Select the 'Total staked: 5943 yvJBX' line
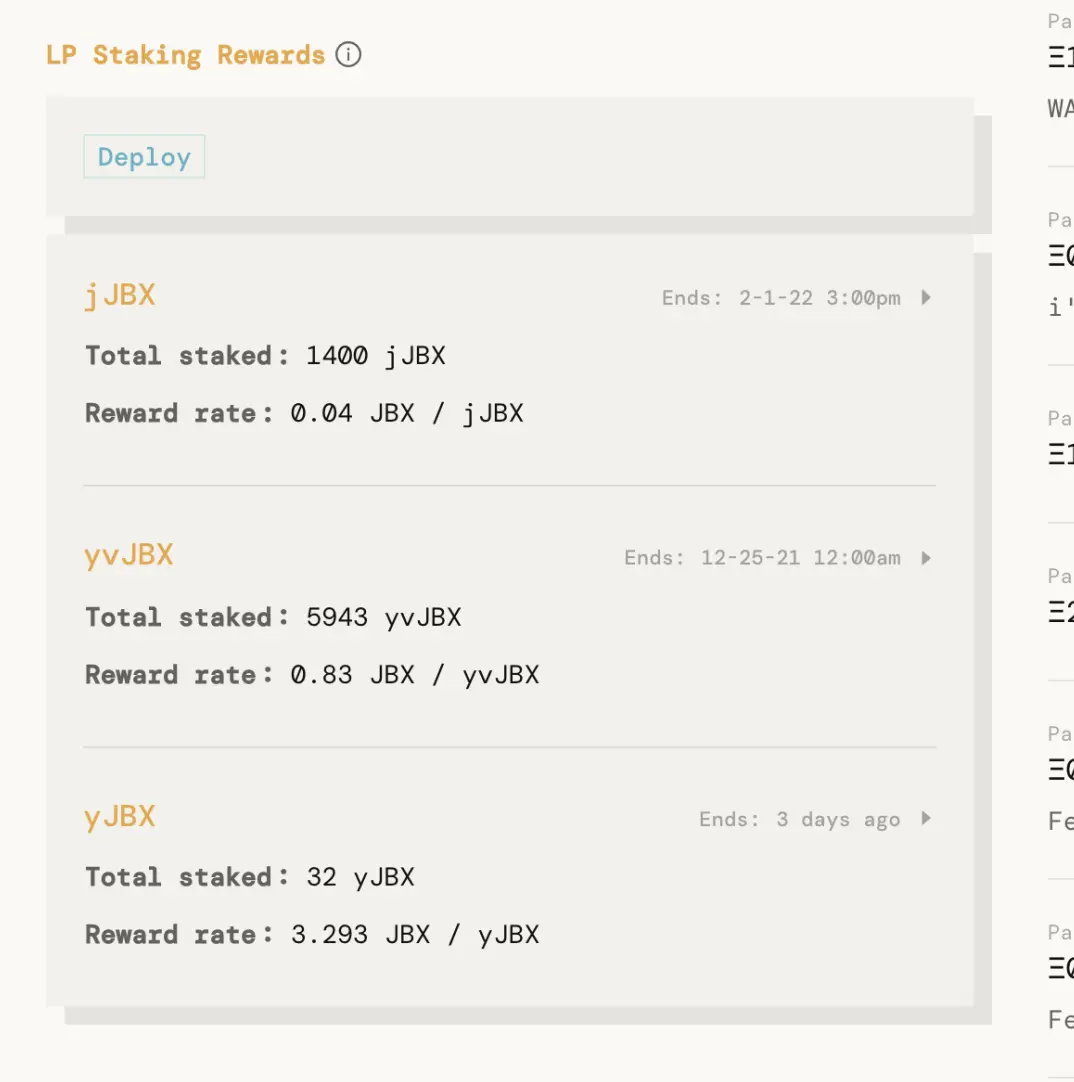This screenshot has width=1074, height=1082. coord(273,617)
